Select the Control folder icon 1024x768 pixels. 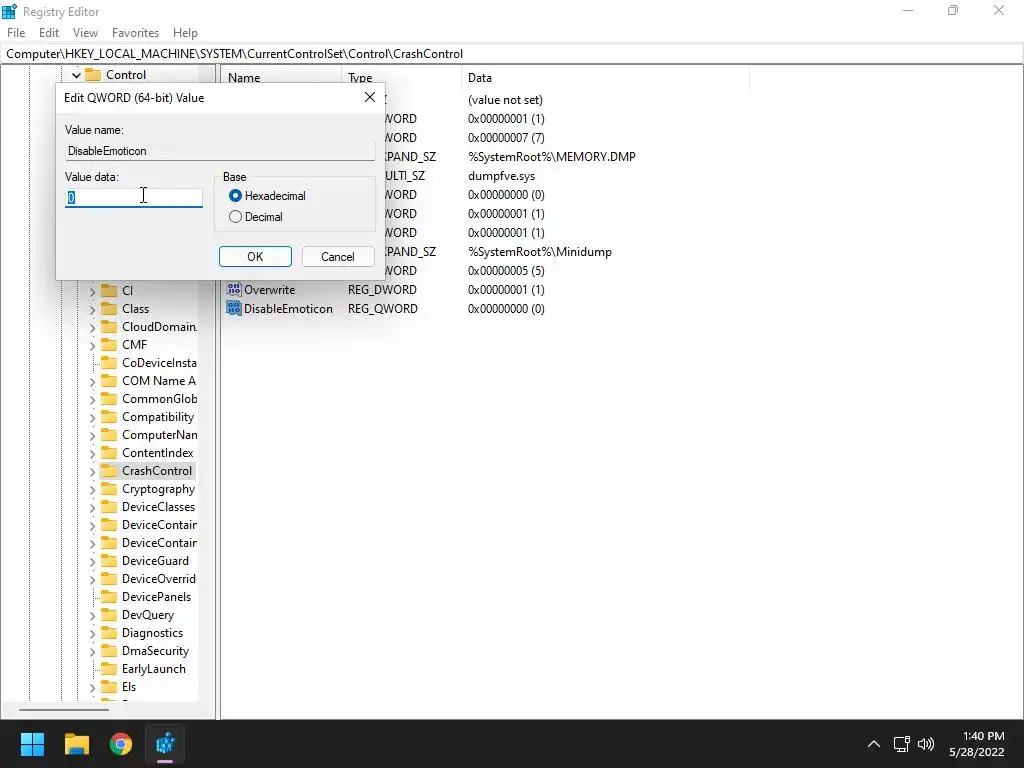pos(93,74)
